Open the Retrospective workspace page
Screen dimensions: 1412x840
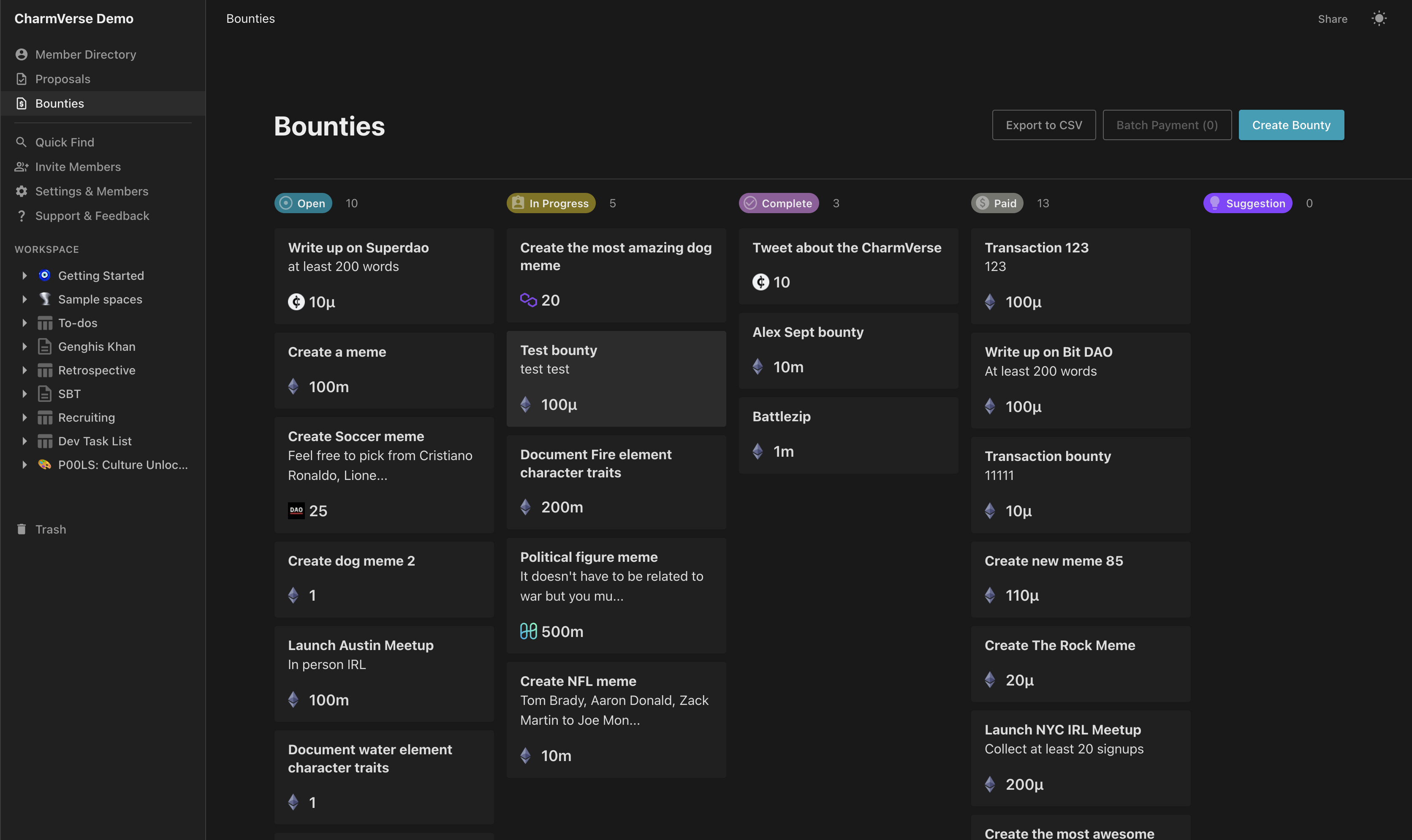(x=96, y=370)
